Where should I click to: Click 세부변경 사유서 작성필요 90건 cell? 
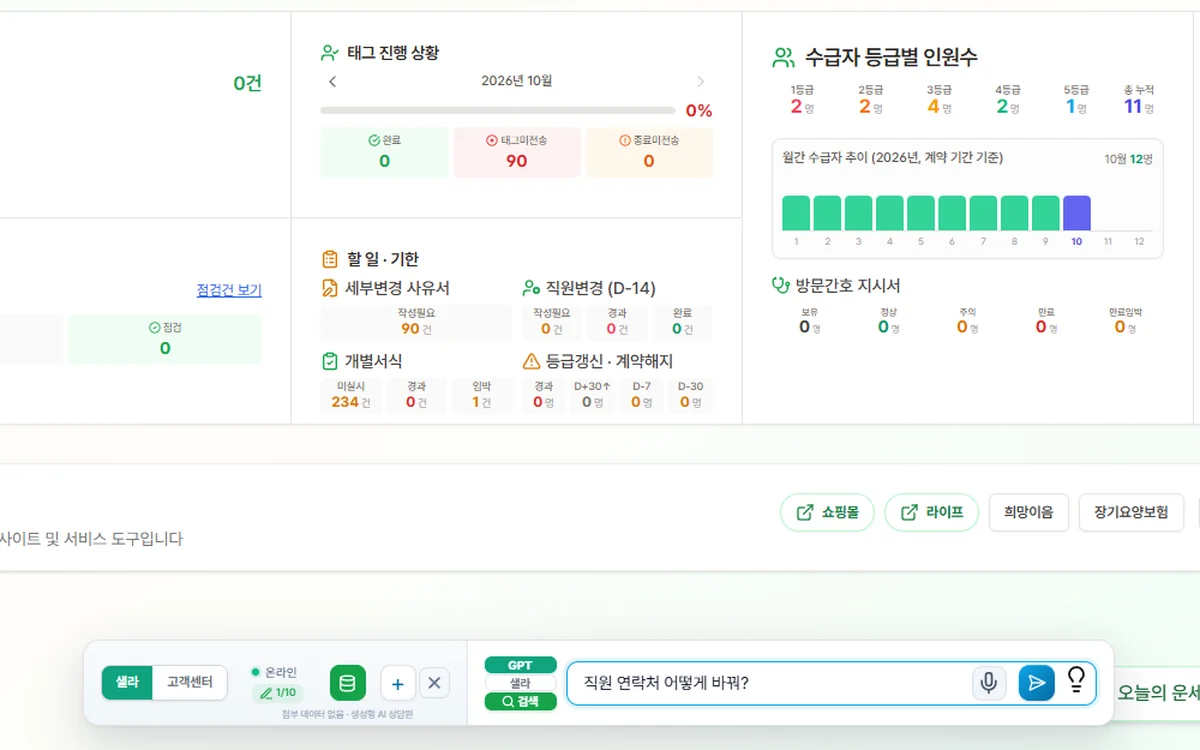point(416,322)
